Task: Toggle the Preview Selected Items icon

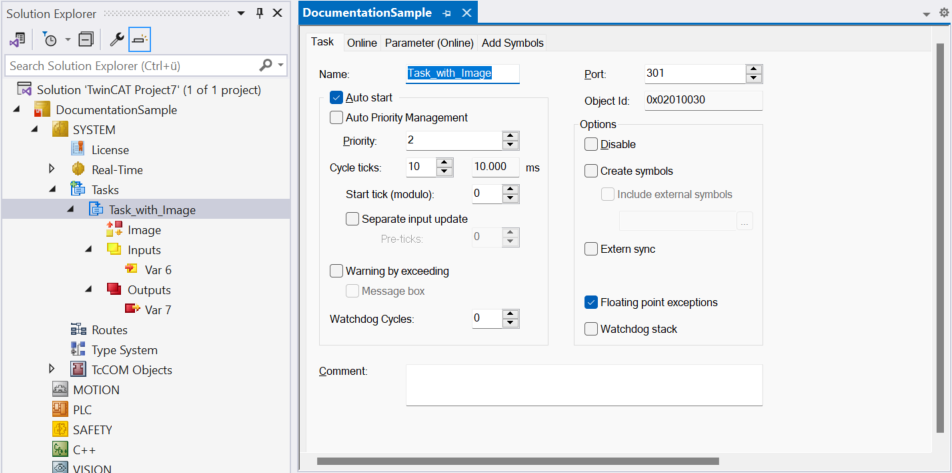Action: click(x=140, y=40)
